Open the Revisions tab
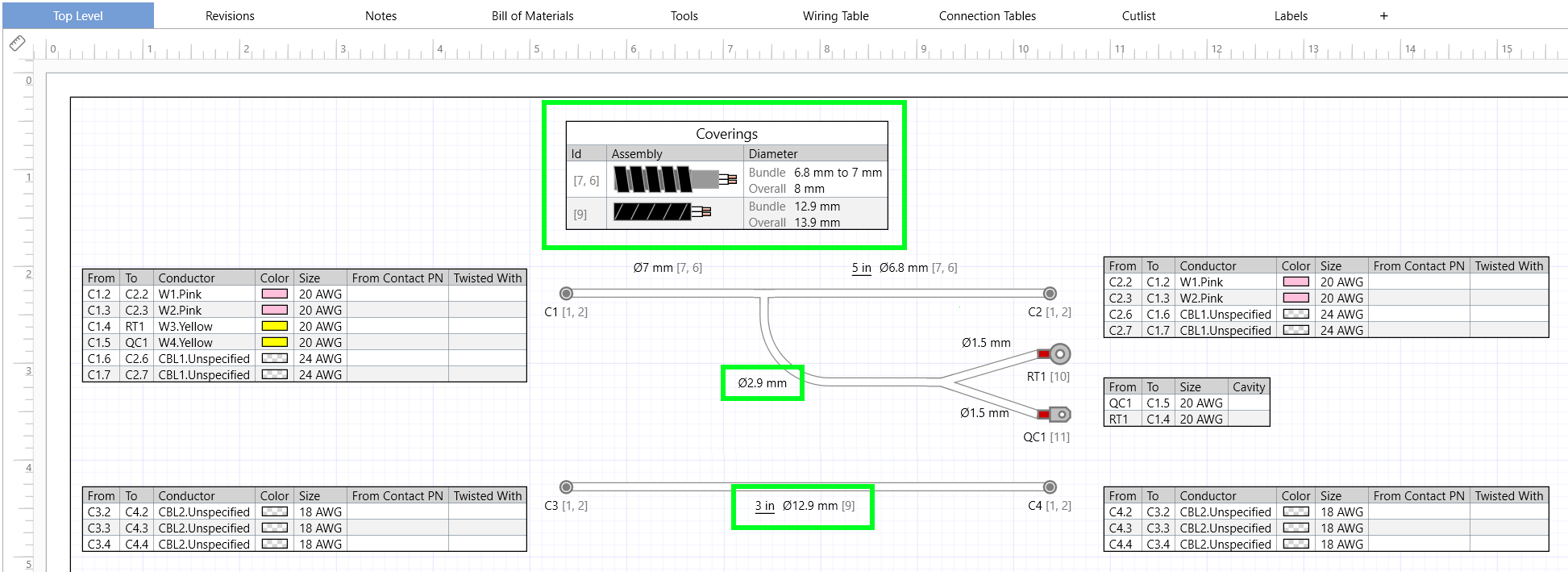The image size is (1568, 572). tap(230, 16)
